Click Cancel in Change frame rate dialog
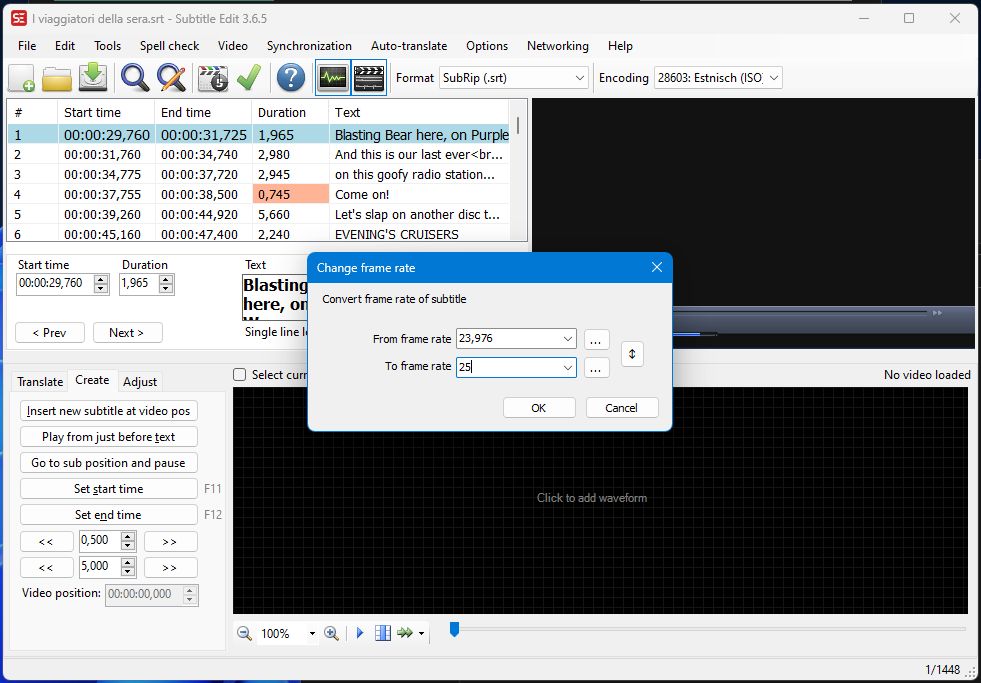This screenshot has width=981, height=683. coord(621,407)
